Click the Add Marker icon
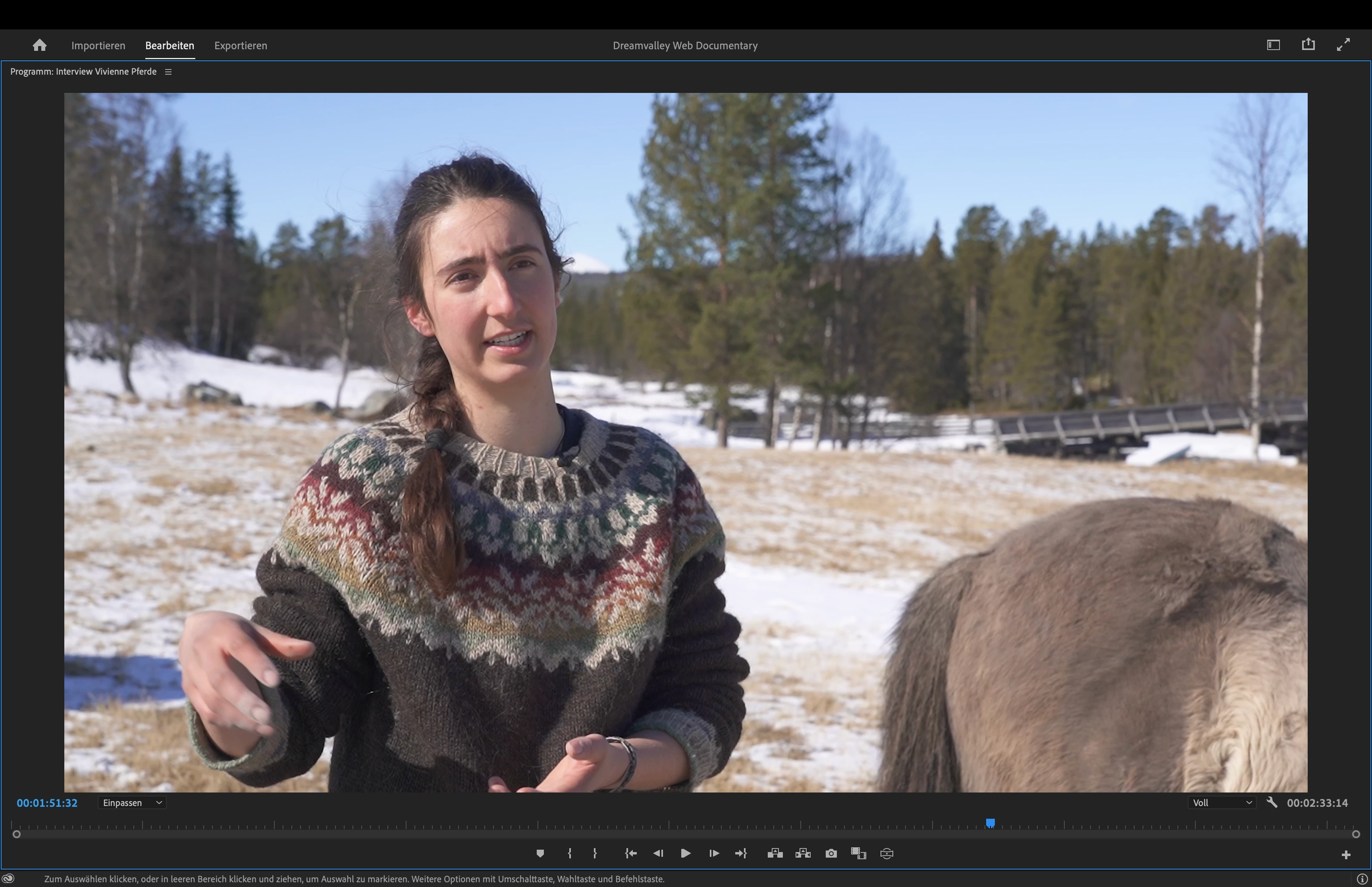 540,854
